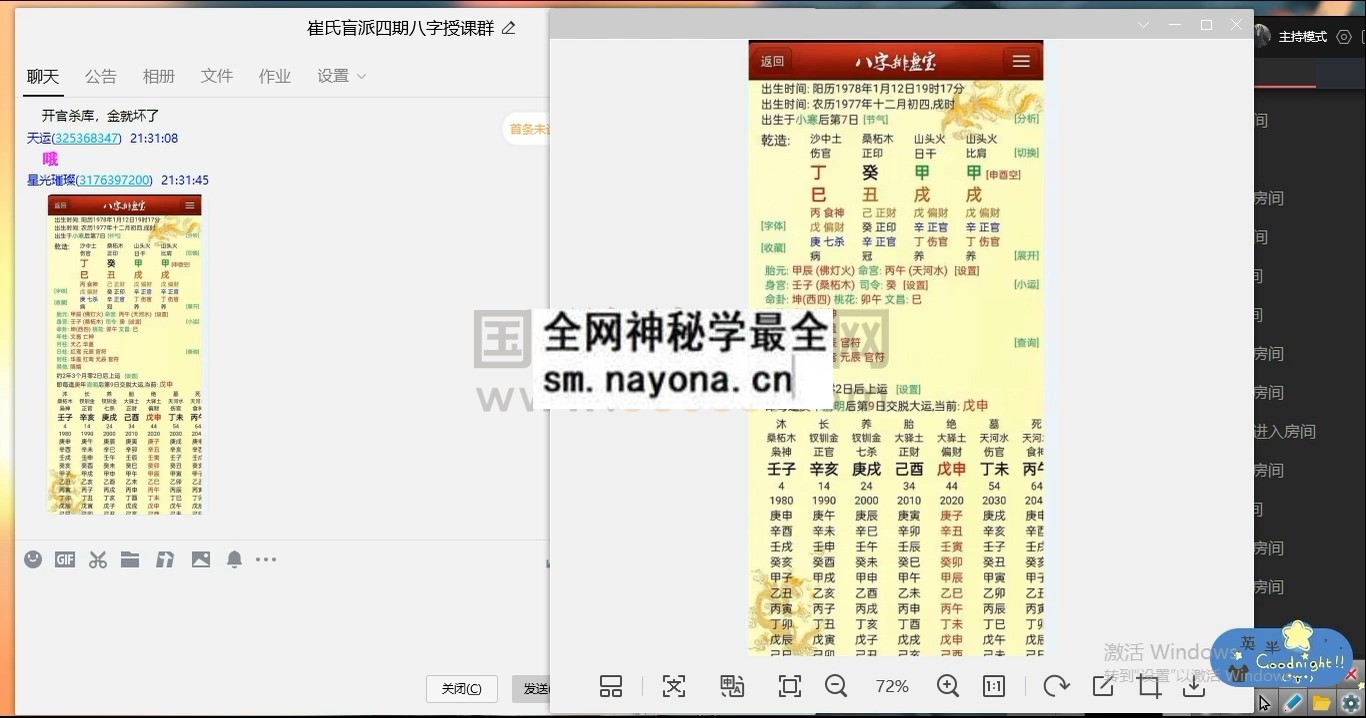This screenshot has width=1366, height=718.
Task: Open the GIF sticker panel
Action: (x=65, y=560)
